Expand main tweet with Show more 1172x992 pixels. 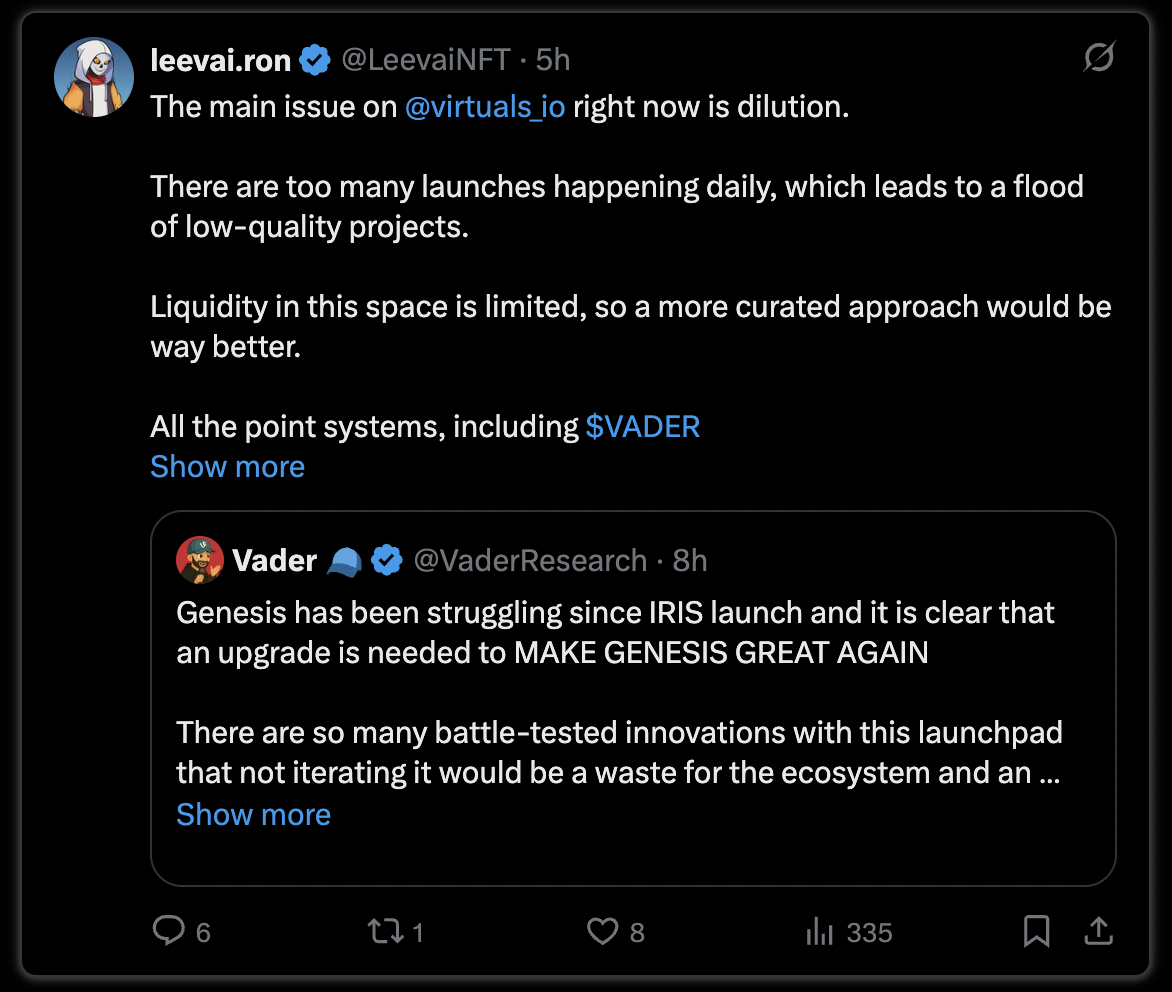coord(227,466)
